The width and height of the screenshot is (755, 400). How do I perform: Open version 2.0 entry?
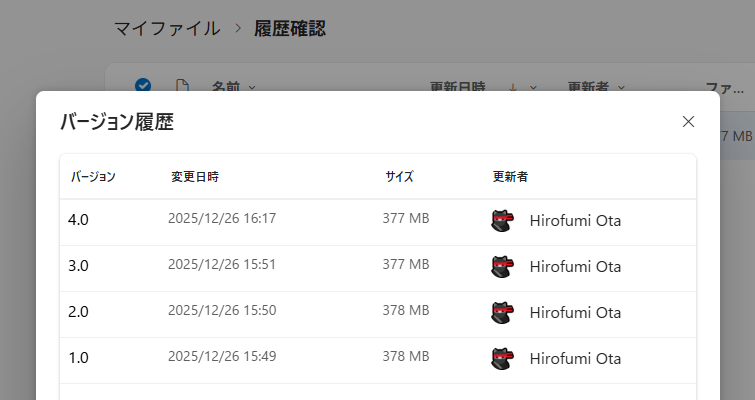coord(79,312)
